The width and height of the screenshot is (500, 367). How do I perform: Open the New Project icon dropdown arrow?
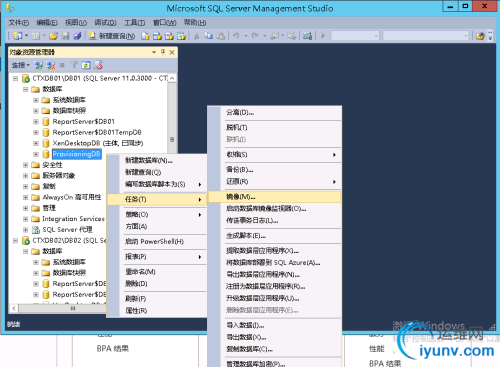(26, 36)
